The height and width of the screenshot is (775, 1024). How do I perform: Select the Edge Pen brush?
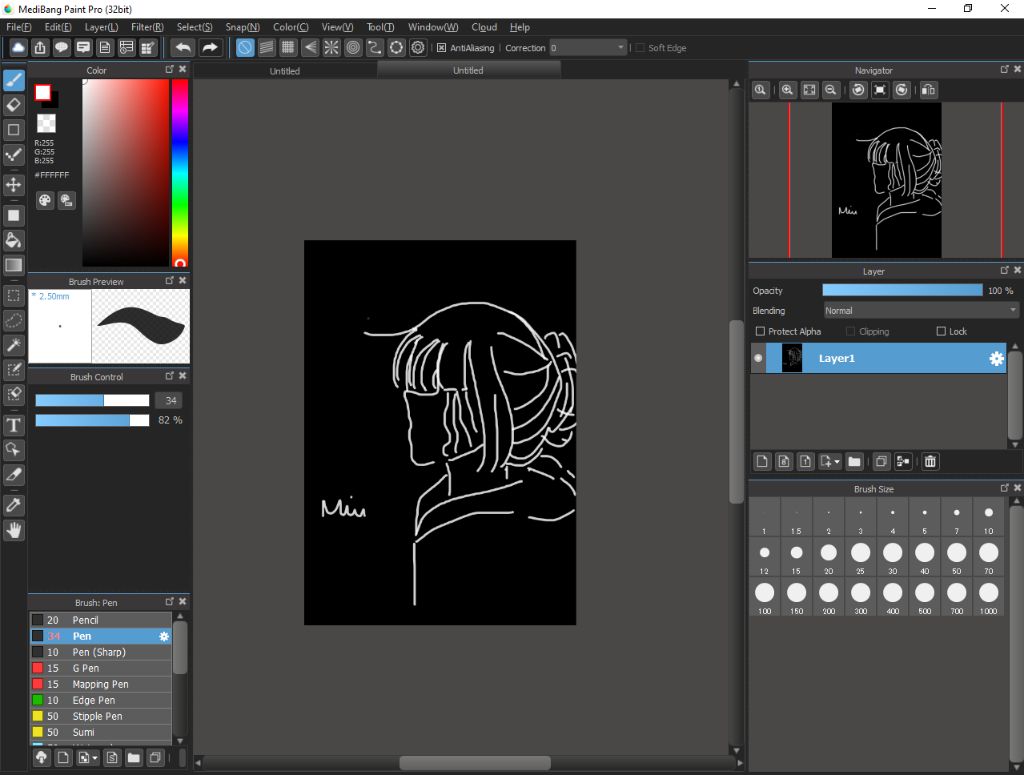pyautogui.click(x=101, y=700)
